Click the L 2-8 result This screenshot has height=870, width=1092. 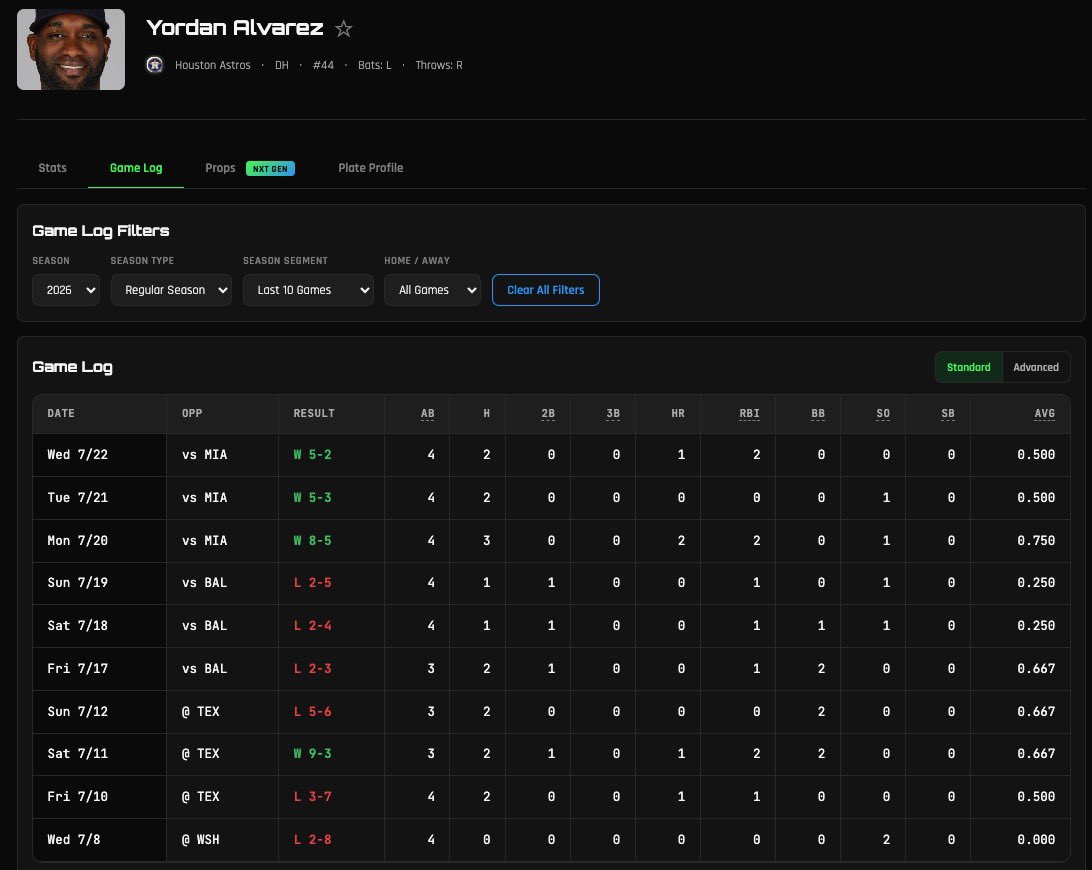click(x=313, y=839)
